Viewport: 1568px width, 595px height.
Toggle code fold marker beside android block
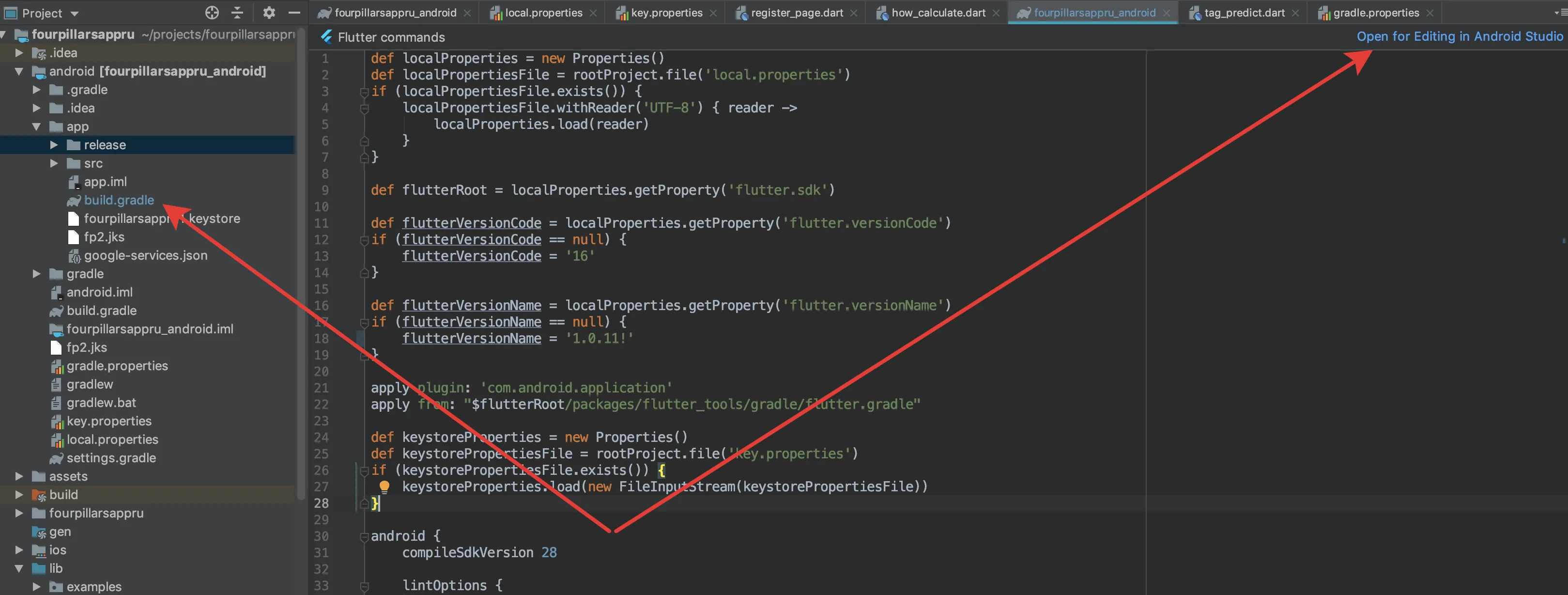365,536
